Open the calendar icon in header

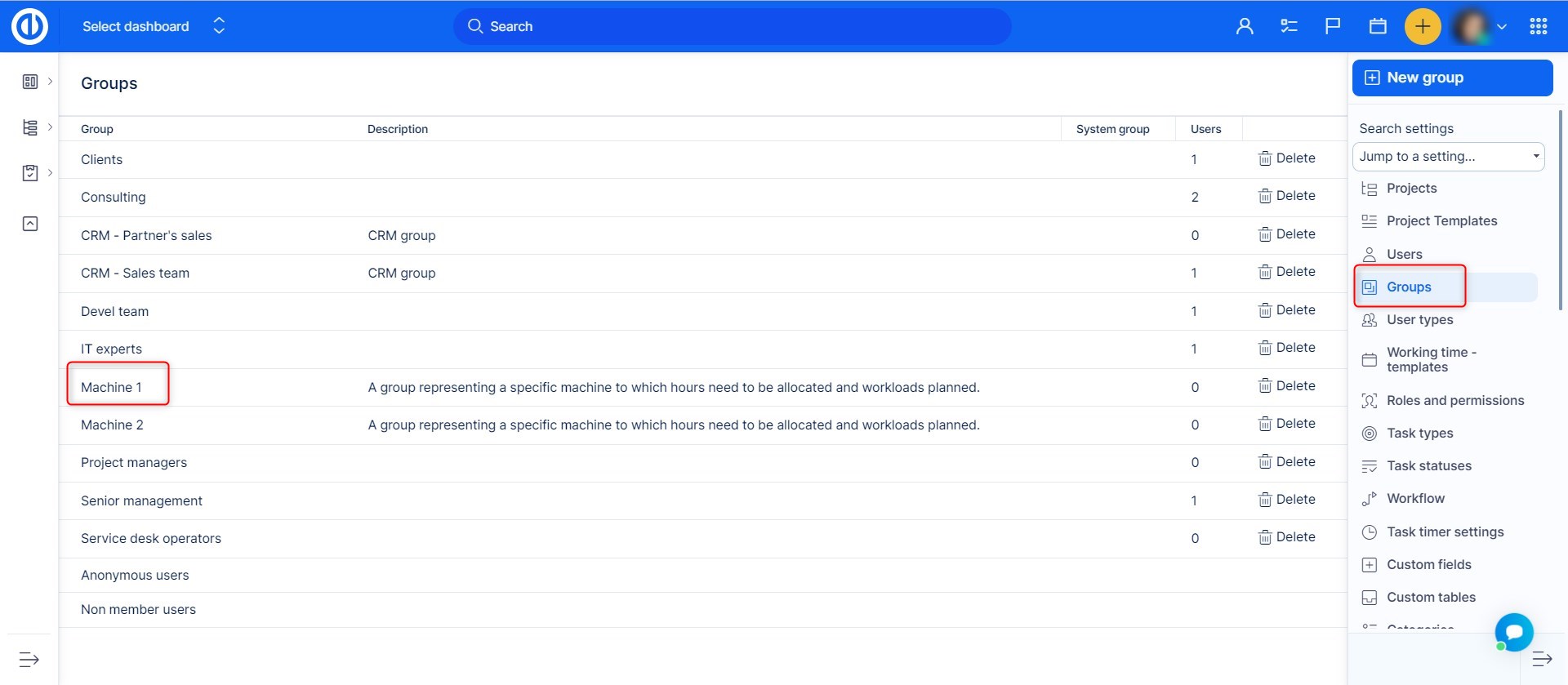(x=1378, y=26)
